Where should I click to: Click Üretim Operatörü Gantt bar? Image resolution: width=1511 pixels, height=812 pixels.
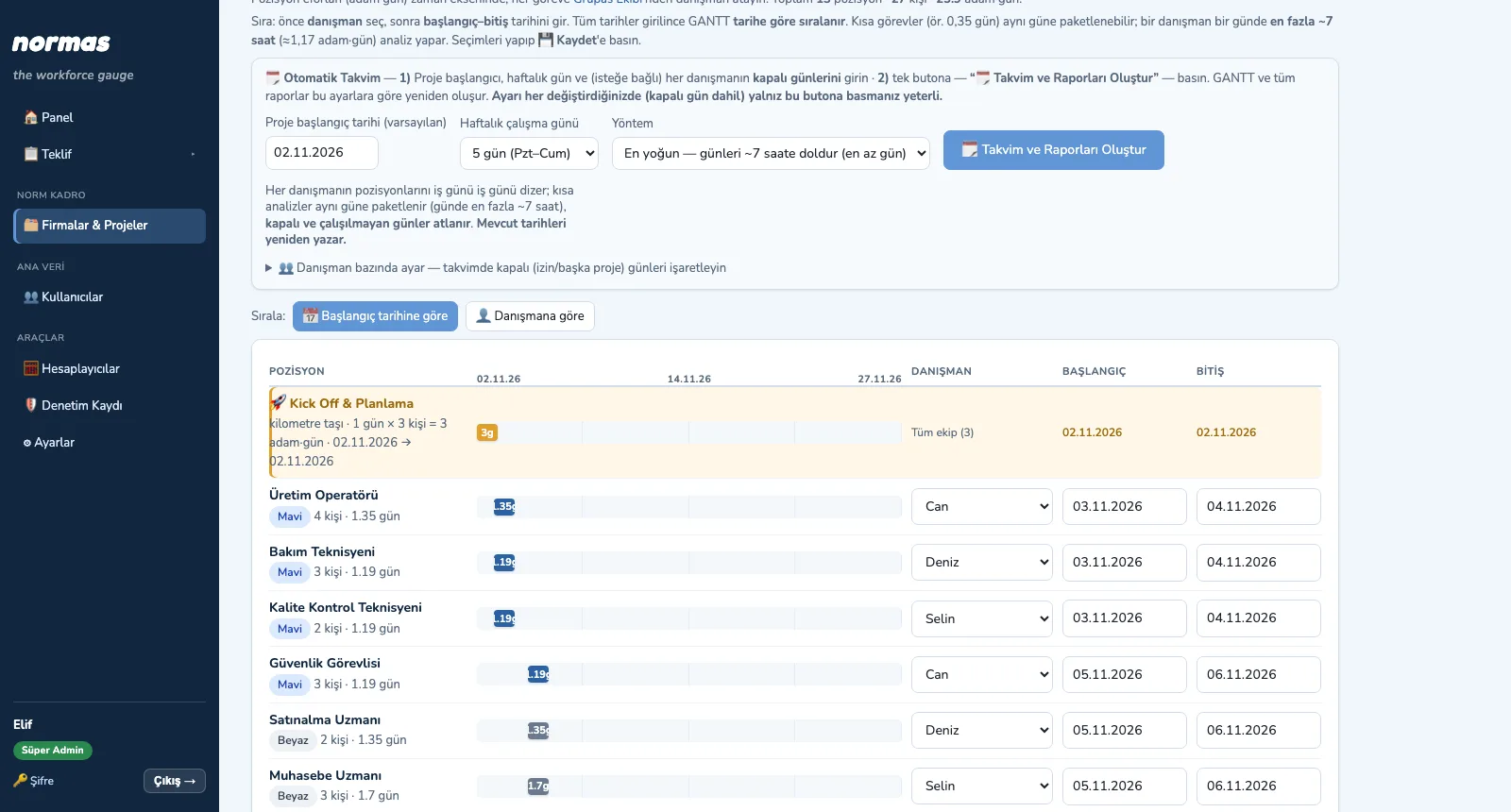tap(504, 506)
